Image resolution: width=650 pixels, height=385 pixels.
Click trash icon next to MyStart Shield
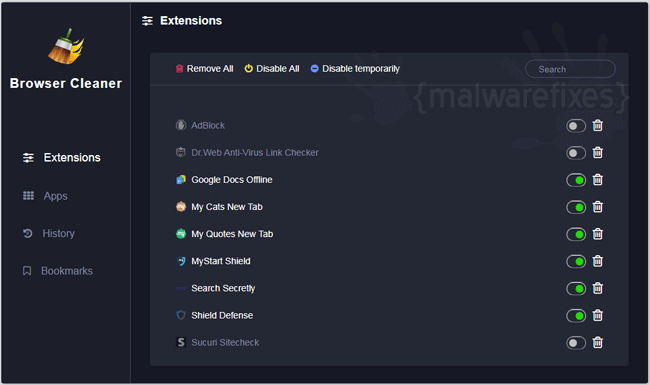[x=597, y=261]
